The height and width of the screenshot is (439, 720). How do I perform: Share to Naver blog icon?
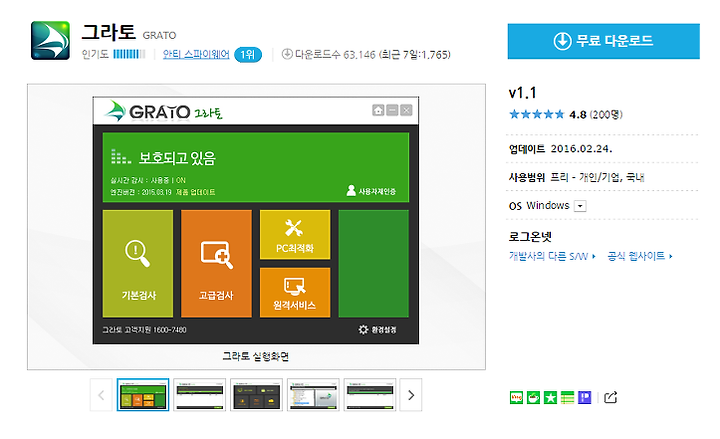(516, 397)
